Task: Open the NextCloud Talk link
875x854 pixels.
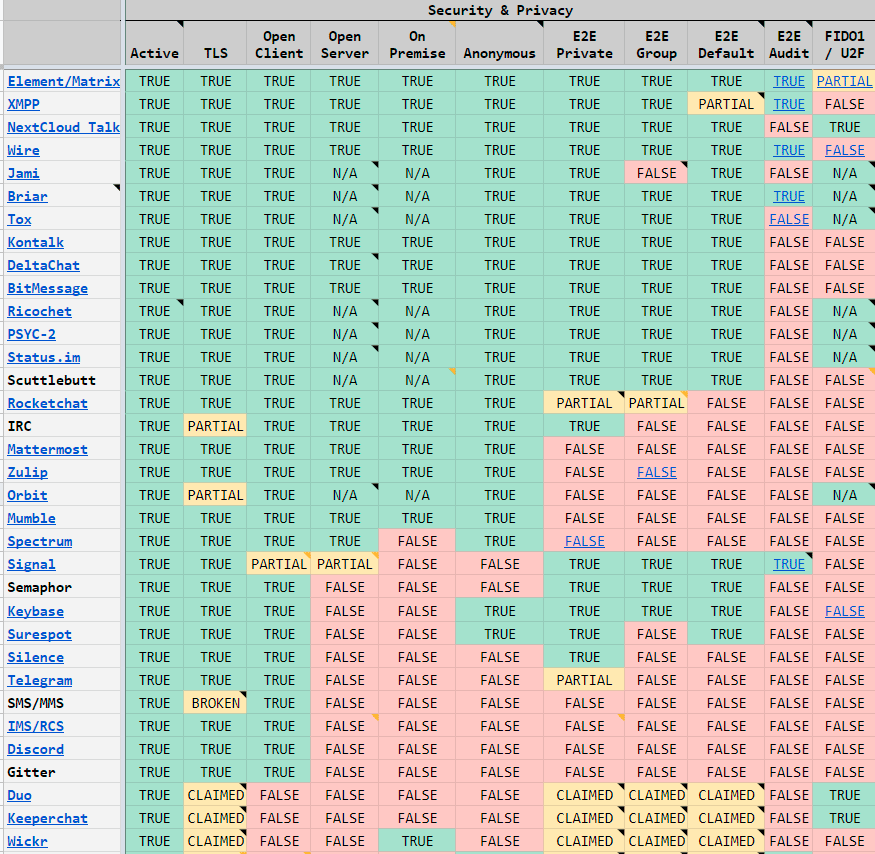Action: pos(63,127)
